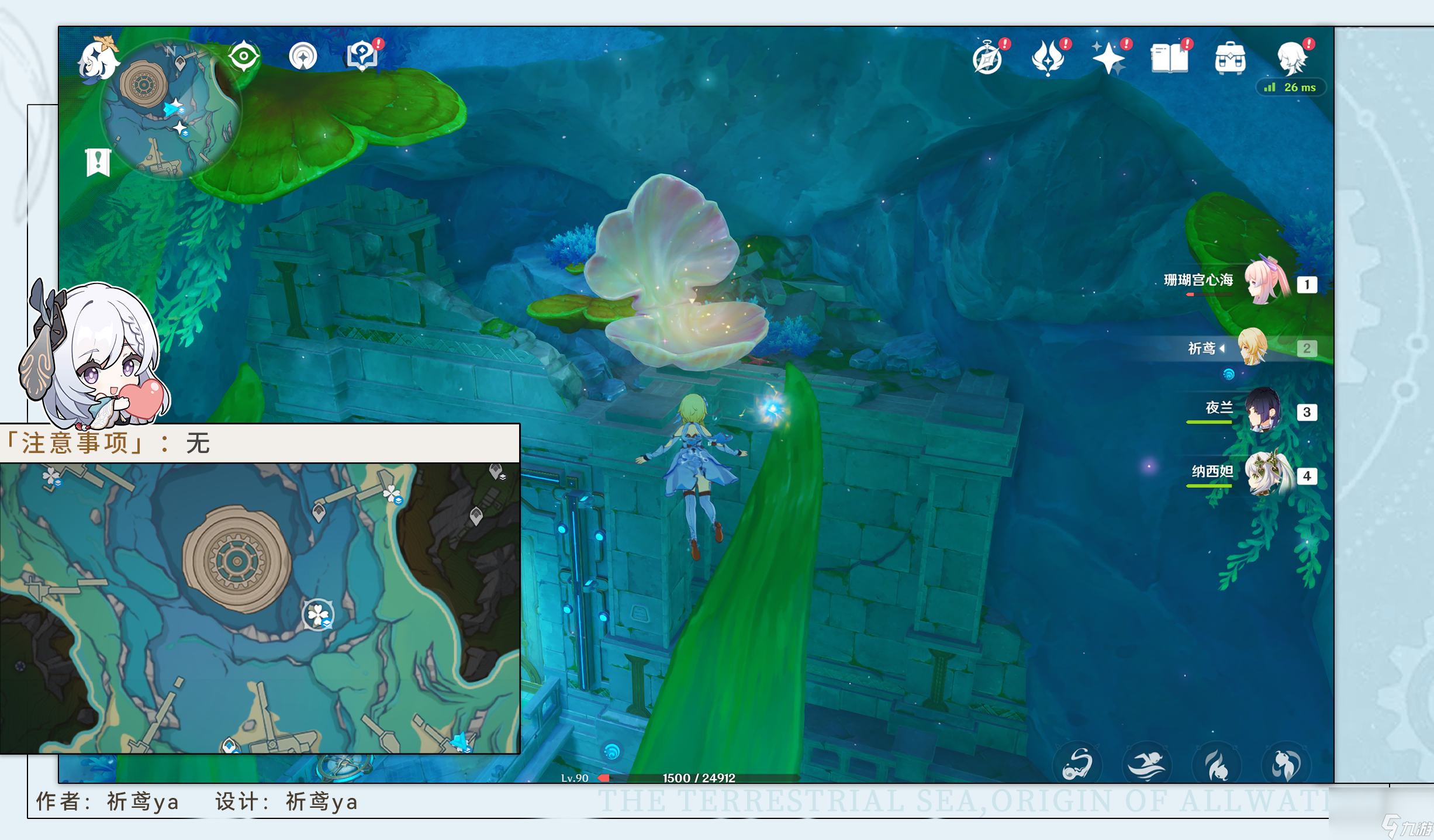Open the character profile head icon
1434x840 pixels.
pos(1293,58)
